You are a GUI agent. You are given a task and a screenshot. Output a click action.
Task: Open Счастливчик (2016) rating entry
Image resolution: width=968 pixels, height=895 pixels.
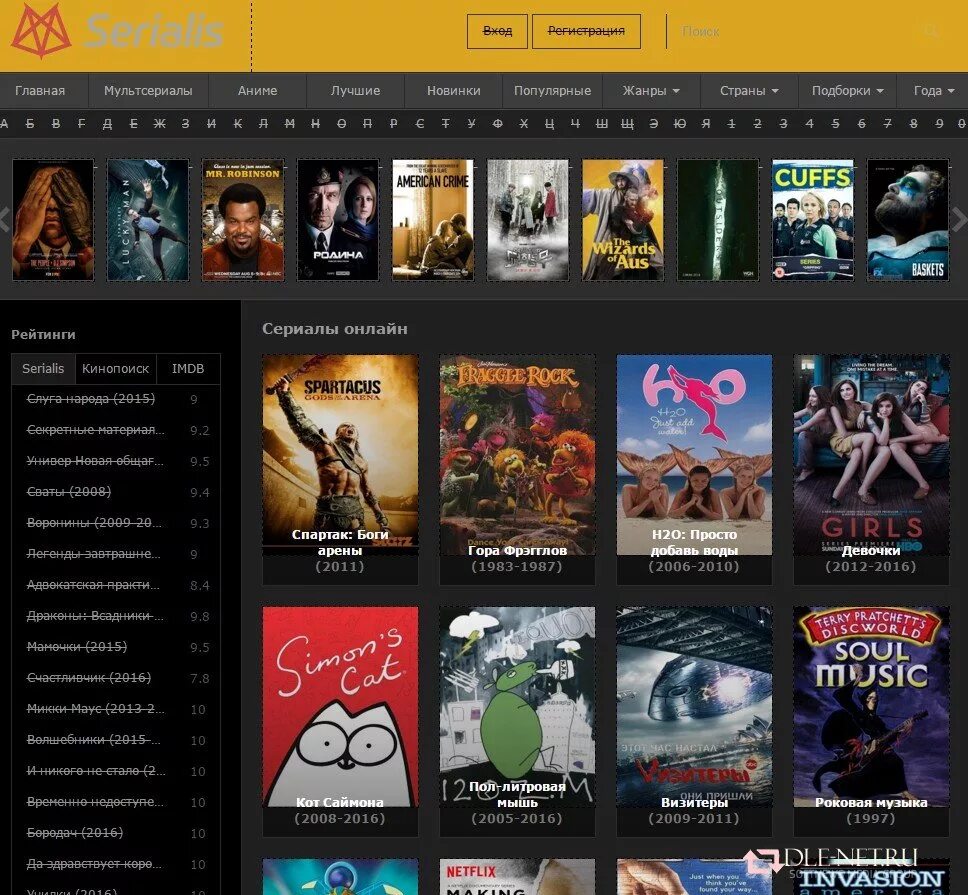pos(89,677)
